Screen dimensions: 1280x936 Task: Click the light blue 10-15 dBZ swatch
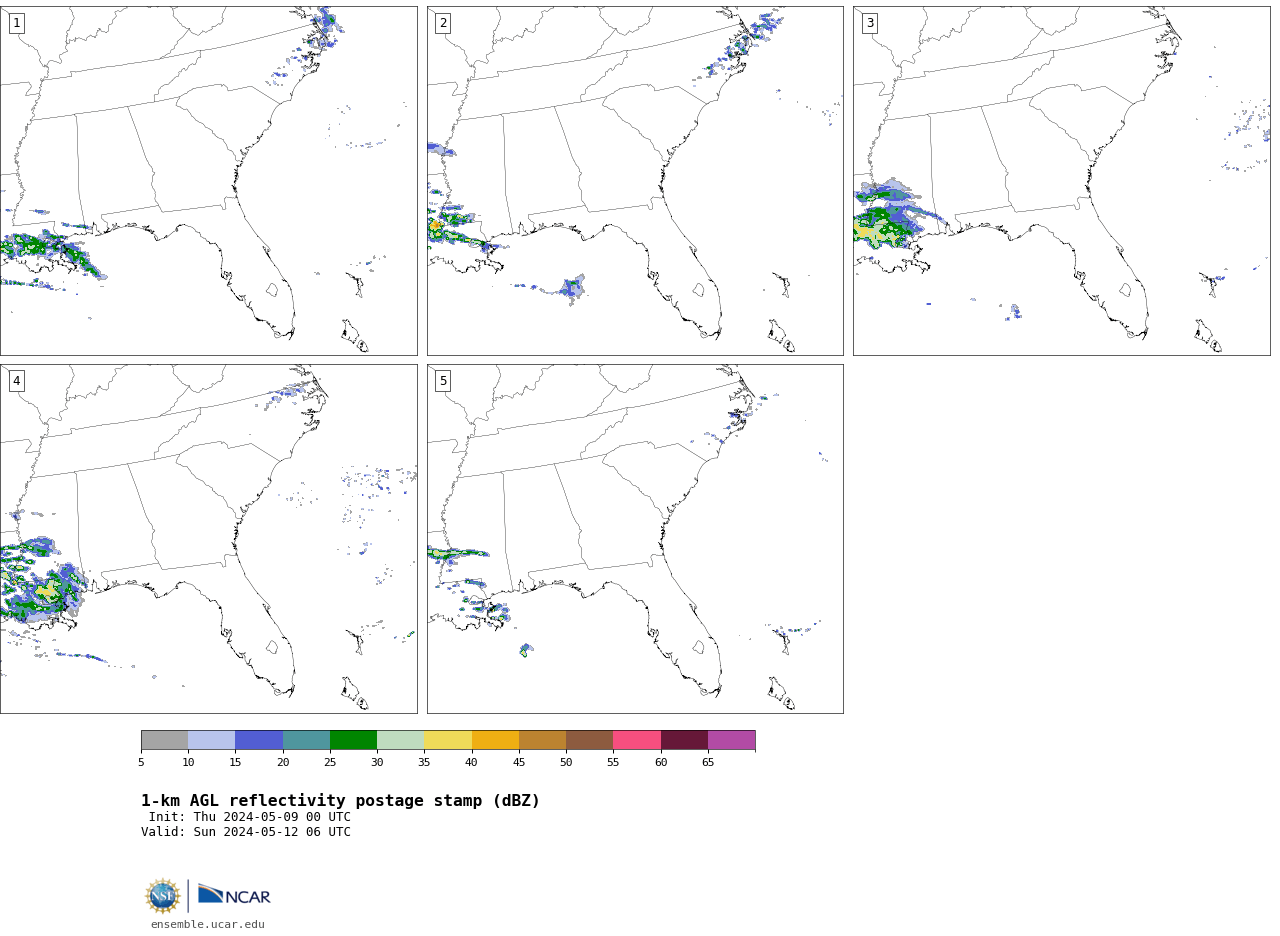click(x=211, y=740)
